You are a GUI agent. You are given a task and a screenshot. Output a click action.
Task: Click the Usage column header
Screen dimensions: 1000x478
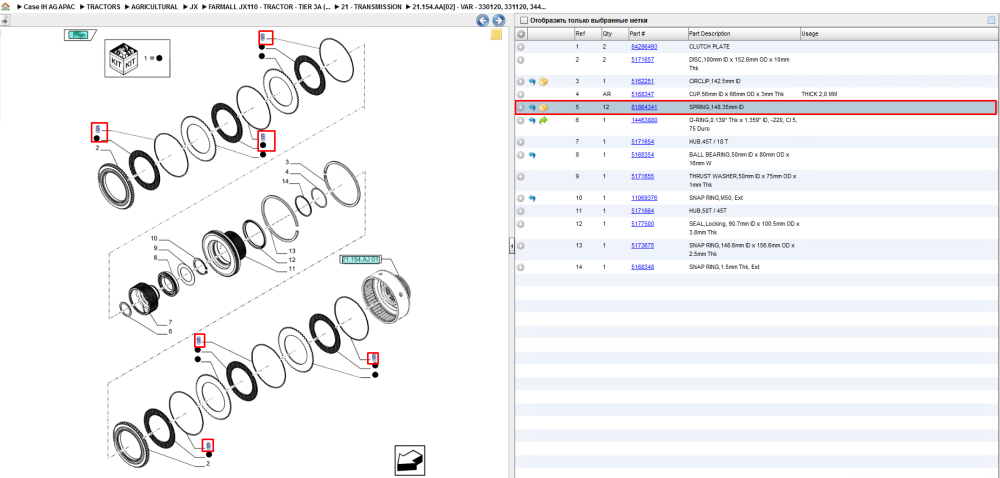coord(897,34)
